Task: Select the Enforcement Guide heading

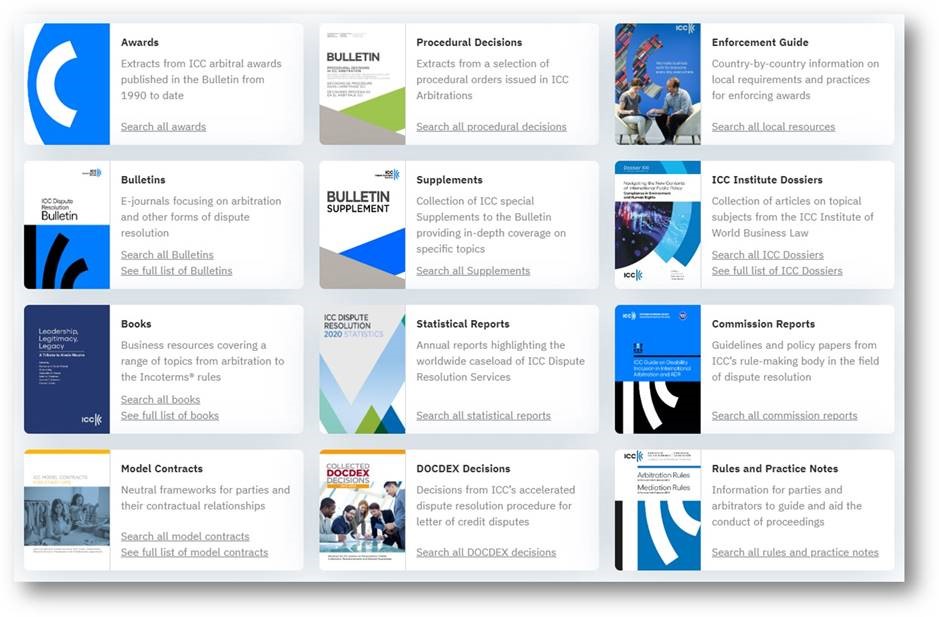Action: coord(760,43)
